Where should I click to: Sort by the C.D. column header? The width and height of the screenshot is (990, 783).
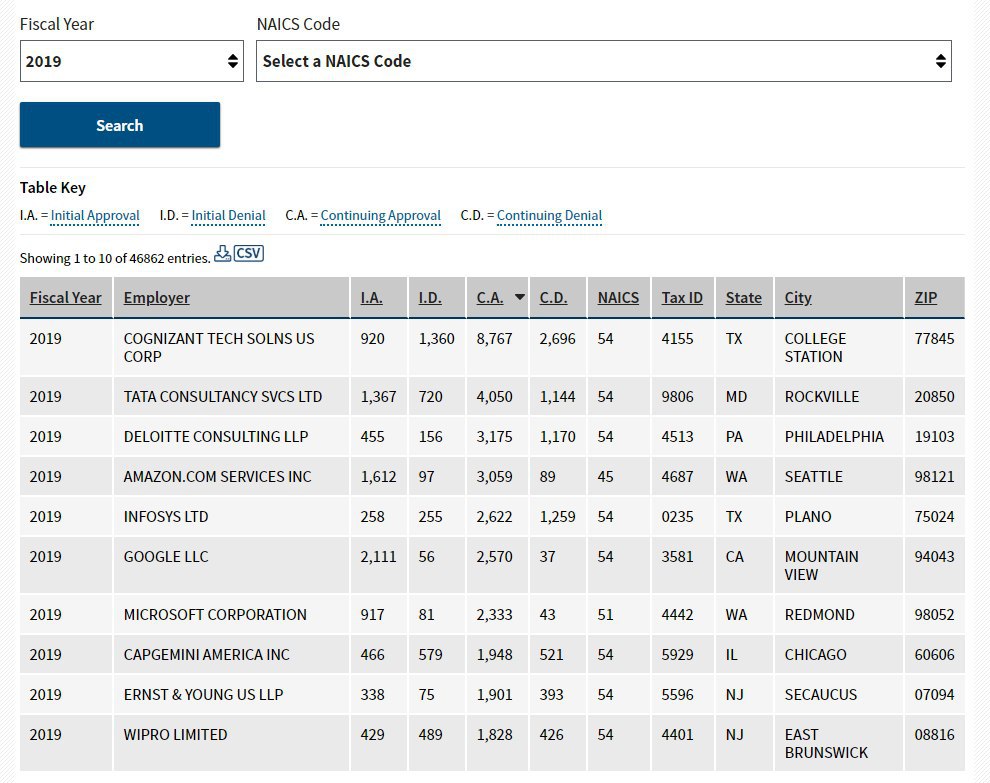click(x=553, y=297)
